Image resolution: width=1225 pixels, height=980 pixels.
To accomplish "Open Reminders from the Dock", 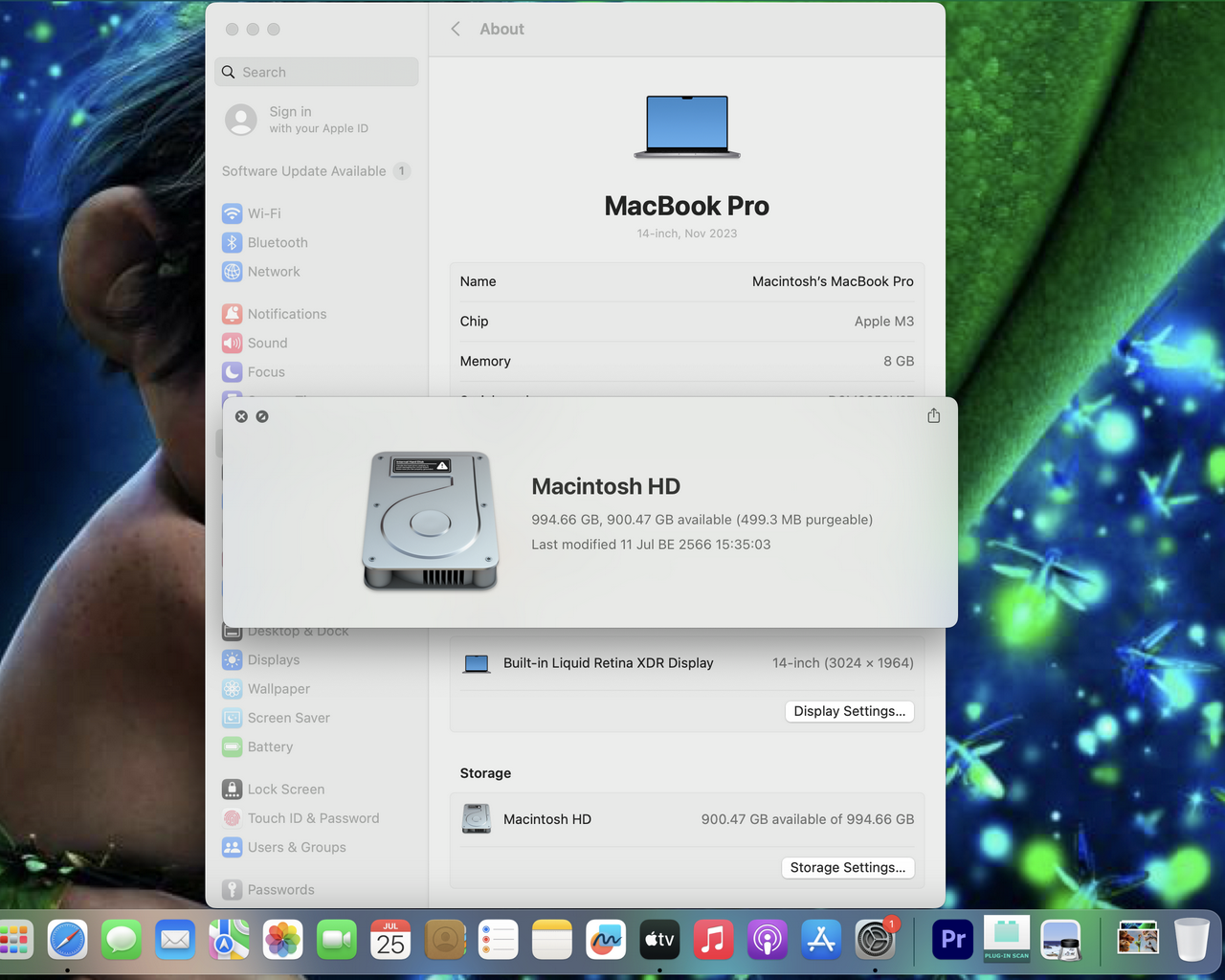I will coord(499,940).
